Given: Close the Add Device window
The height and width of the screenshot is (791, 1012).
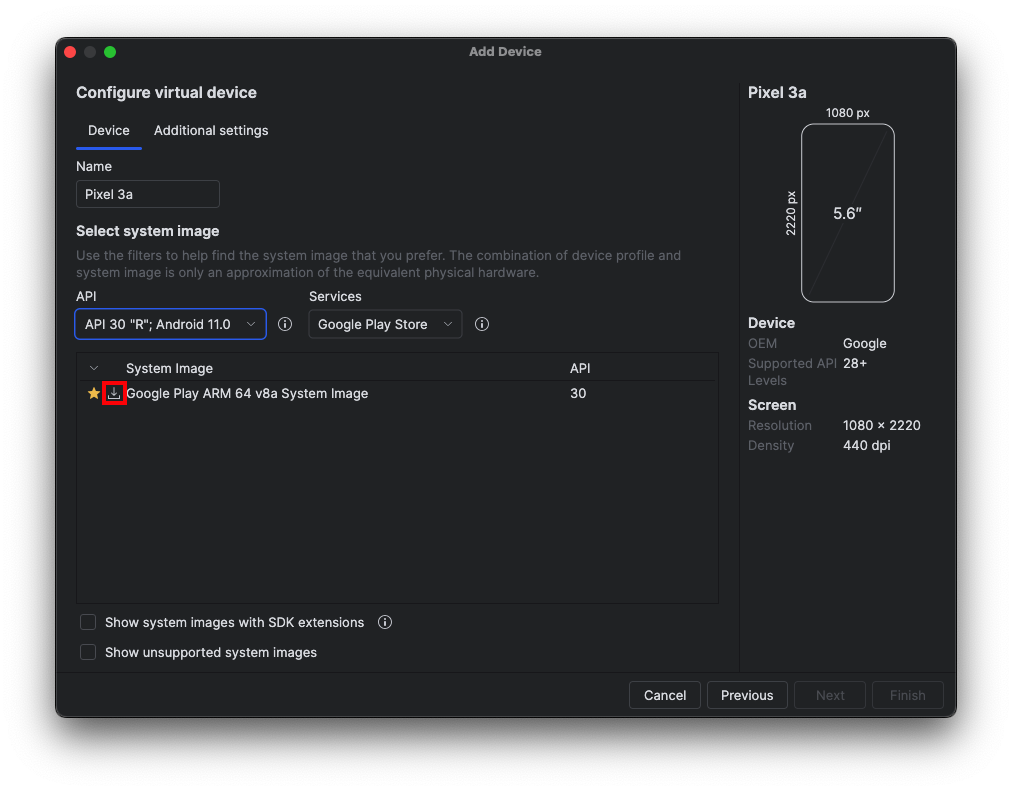Looking at the screenshot, I should 70,52.
